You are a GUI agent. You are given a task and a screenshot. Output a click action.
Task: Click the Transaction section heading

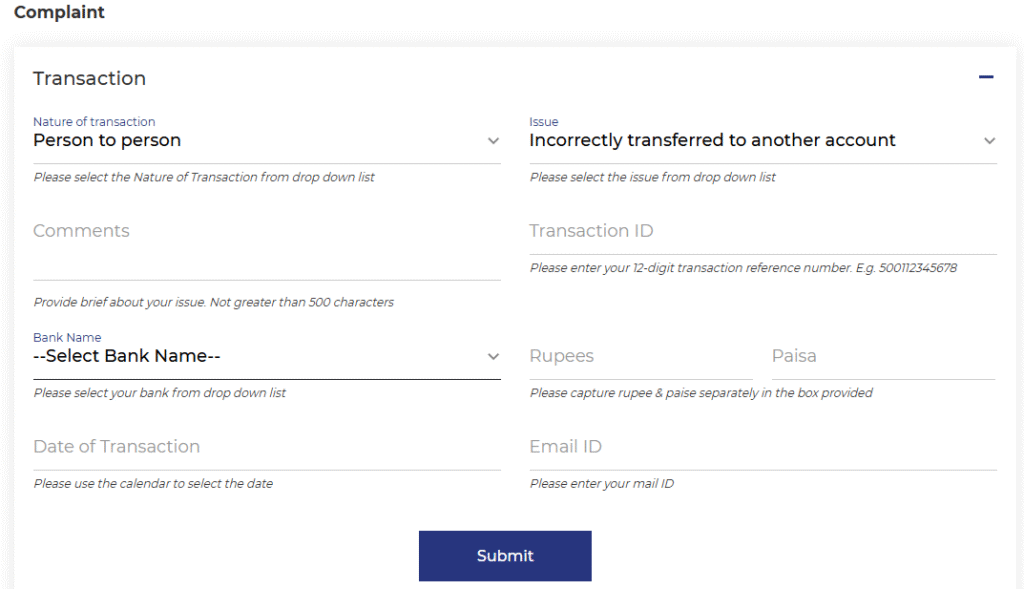tap(89, 78)
